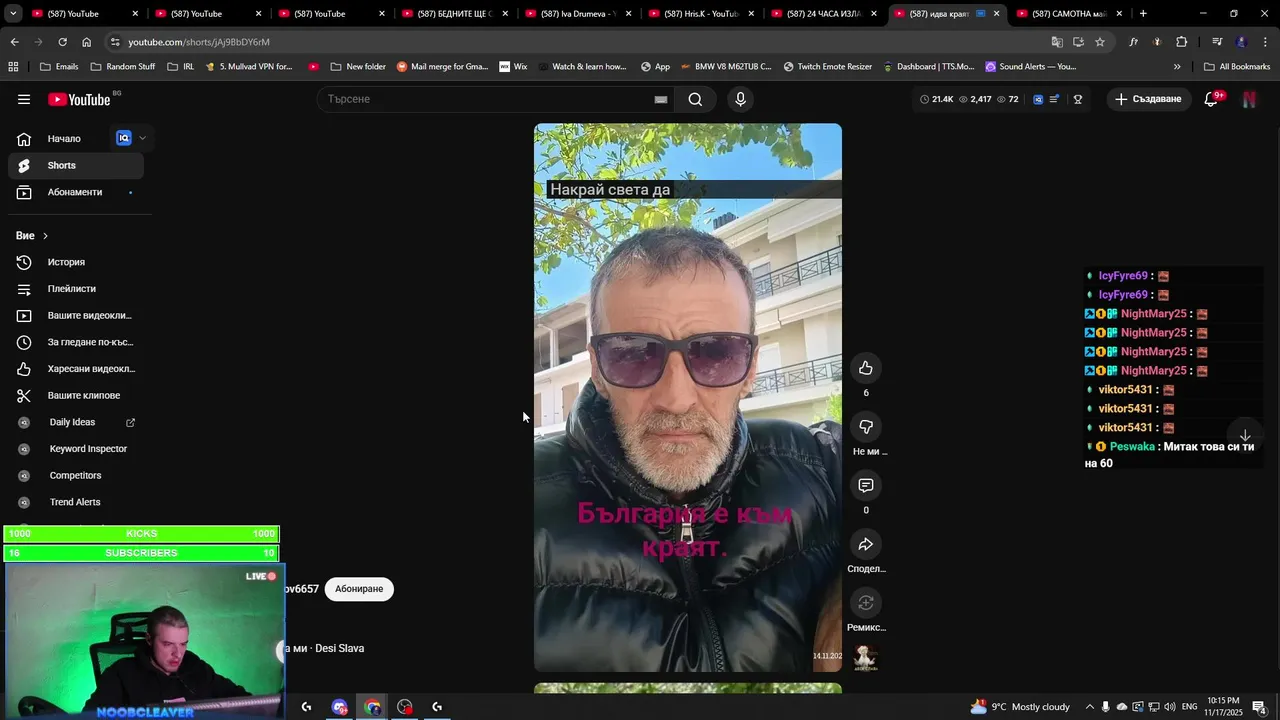Open the New folder bookmark folder
This screenshot has width=1280, height=720.
coord(357,67)
